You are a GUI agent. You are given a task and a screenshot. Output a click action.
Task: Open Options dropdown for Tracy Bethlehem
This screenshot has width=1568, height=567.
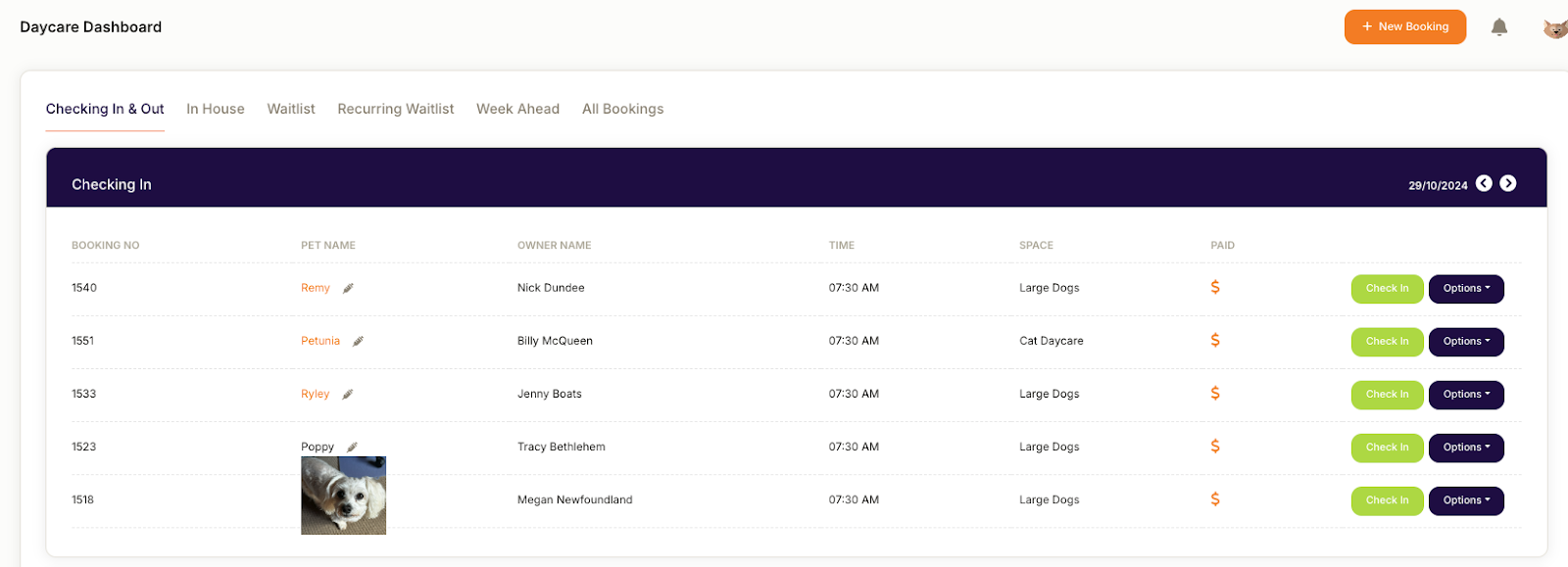click(1466, 448)
